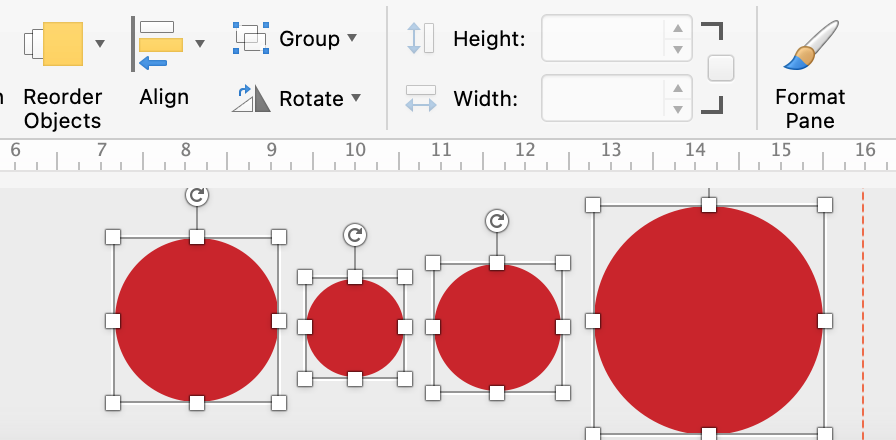Click the shape Width icon
The width and height of the screenshot is (896, 440).
pyautogui.click(x=420, y=98)
